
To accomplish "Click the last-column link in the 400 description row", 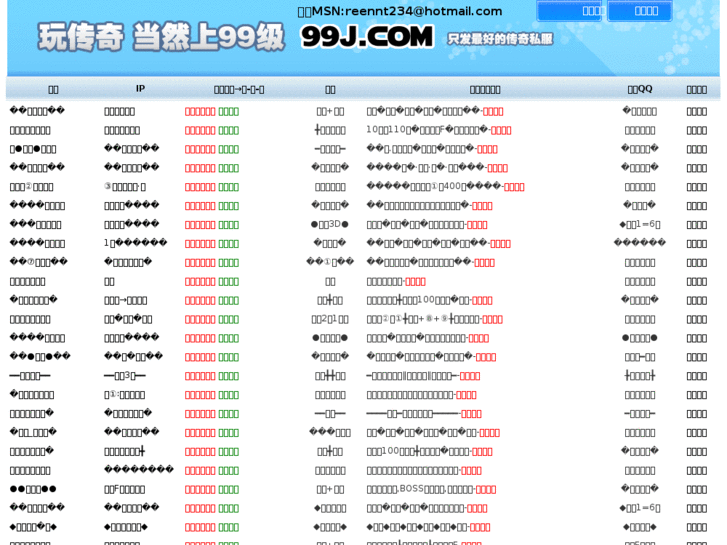I will pyautogui.click(x=696, y=187).
